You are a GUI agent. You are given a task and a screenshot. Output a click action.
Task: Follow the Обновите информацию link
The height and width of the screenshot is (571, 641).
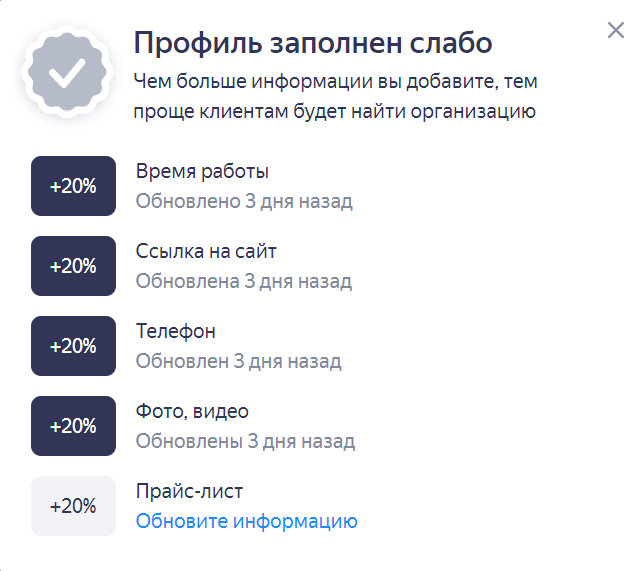coord(246,521)
